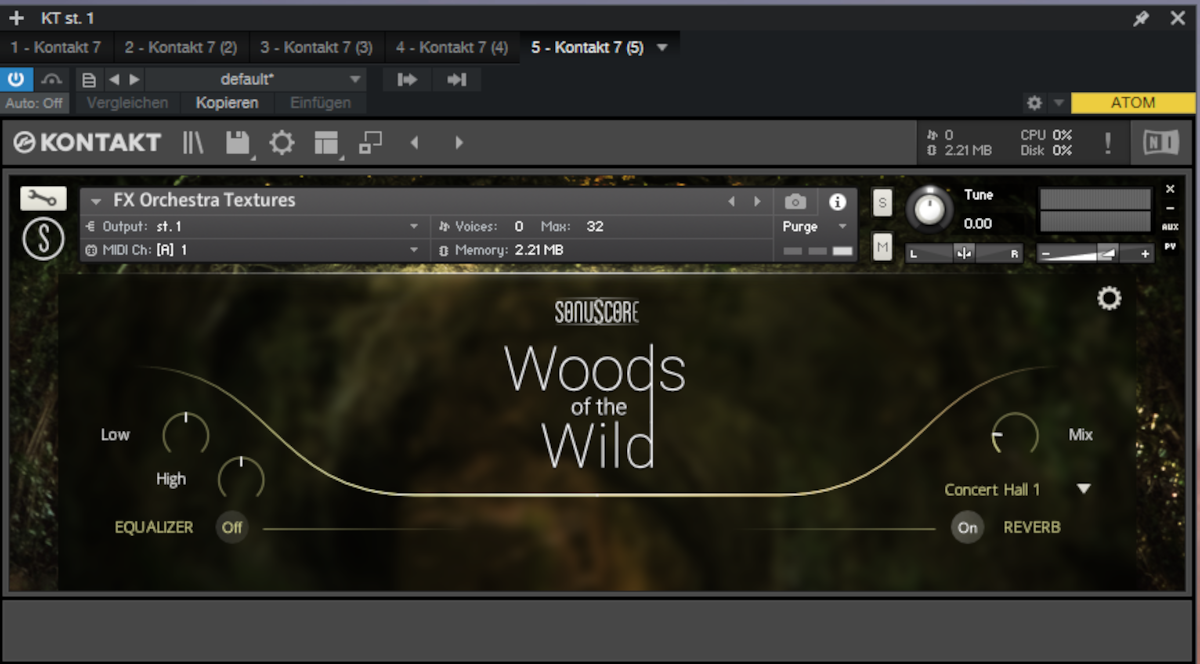1200x664 pixels.
Task: Go to previous instrument in Kontakt header
Action: click(x=414, y=143)
